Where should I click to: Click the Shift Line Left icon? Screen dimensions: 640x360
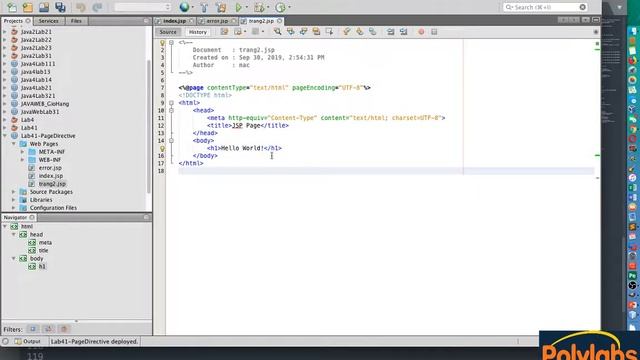[391, 31]
